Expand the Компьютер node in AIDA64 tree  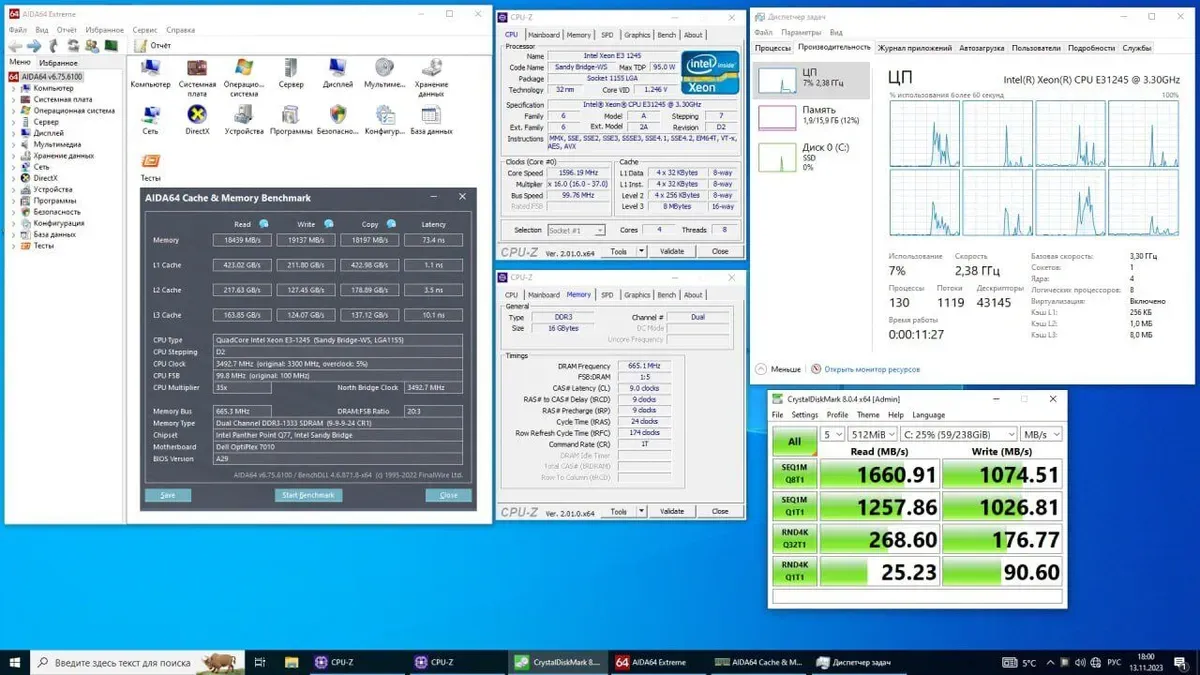coord(14,89)
